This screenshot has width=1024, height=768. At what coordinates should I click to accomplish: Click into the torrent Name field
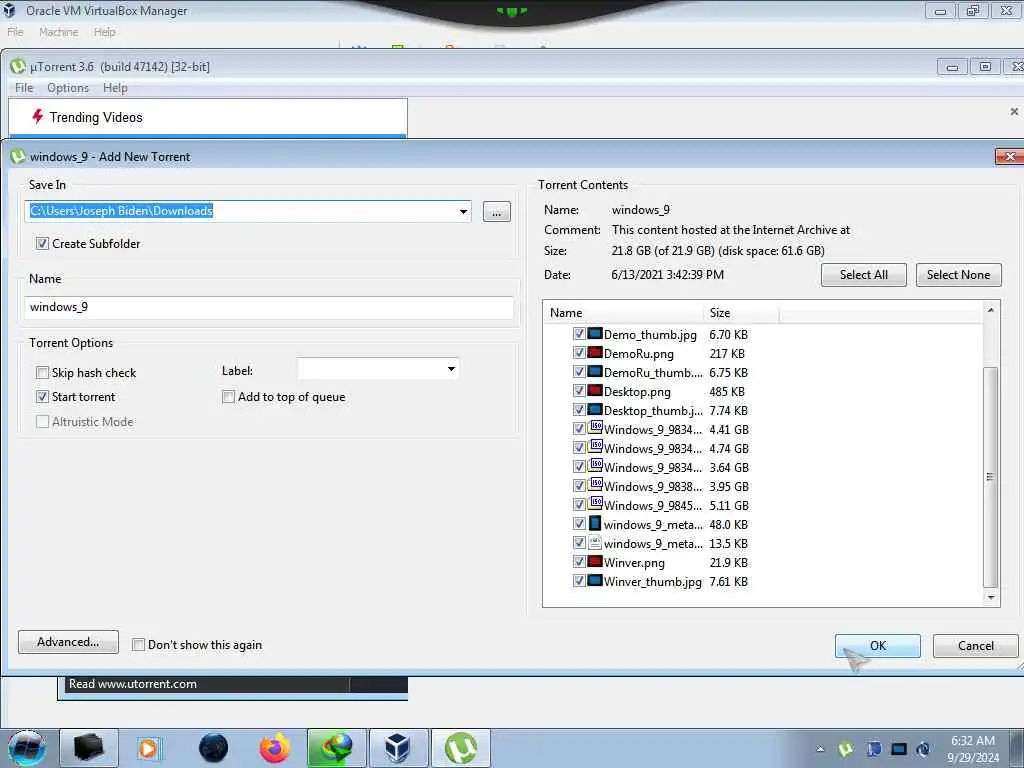pyautogui.click(x=268, y=307)
